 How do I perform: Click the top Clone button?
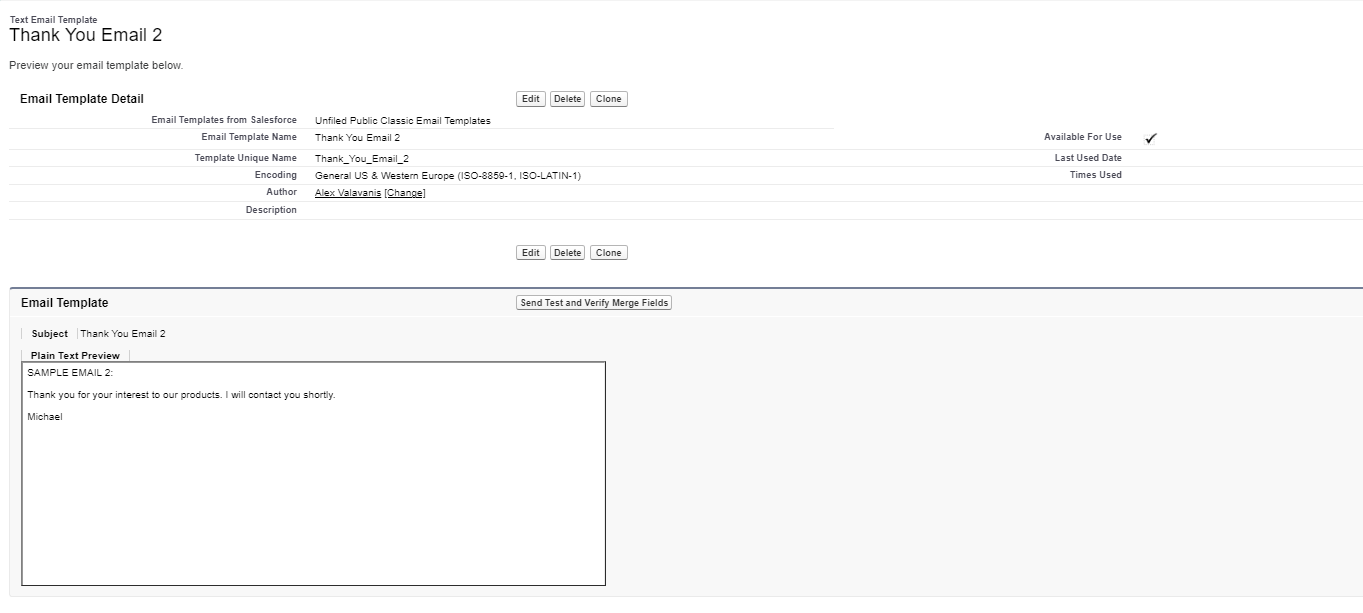(x=608, y=99)
